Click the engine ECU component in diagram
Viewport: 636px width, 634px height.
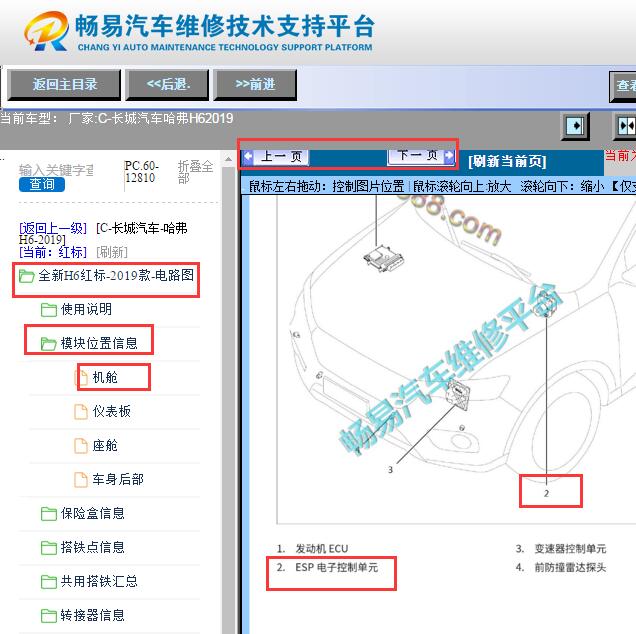(x=383, y=258)
